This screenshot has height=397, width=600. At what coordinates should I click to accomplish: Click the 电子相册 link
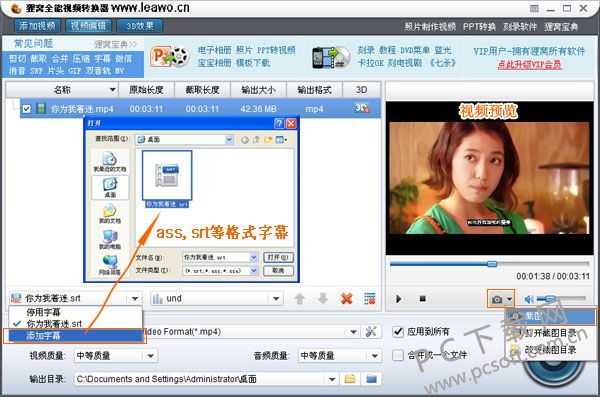coord(214,50)
